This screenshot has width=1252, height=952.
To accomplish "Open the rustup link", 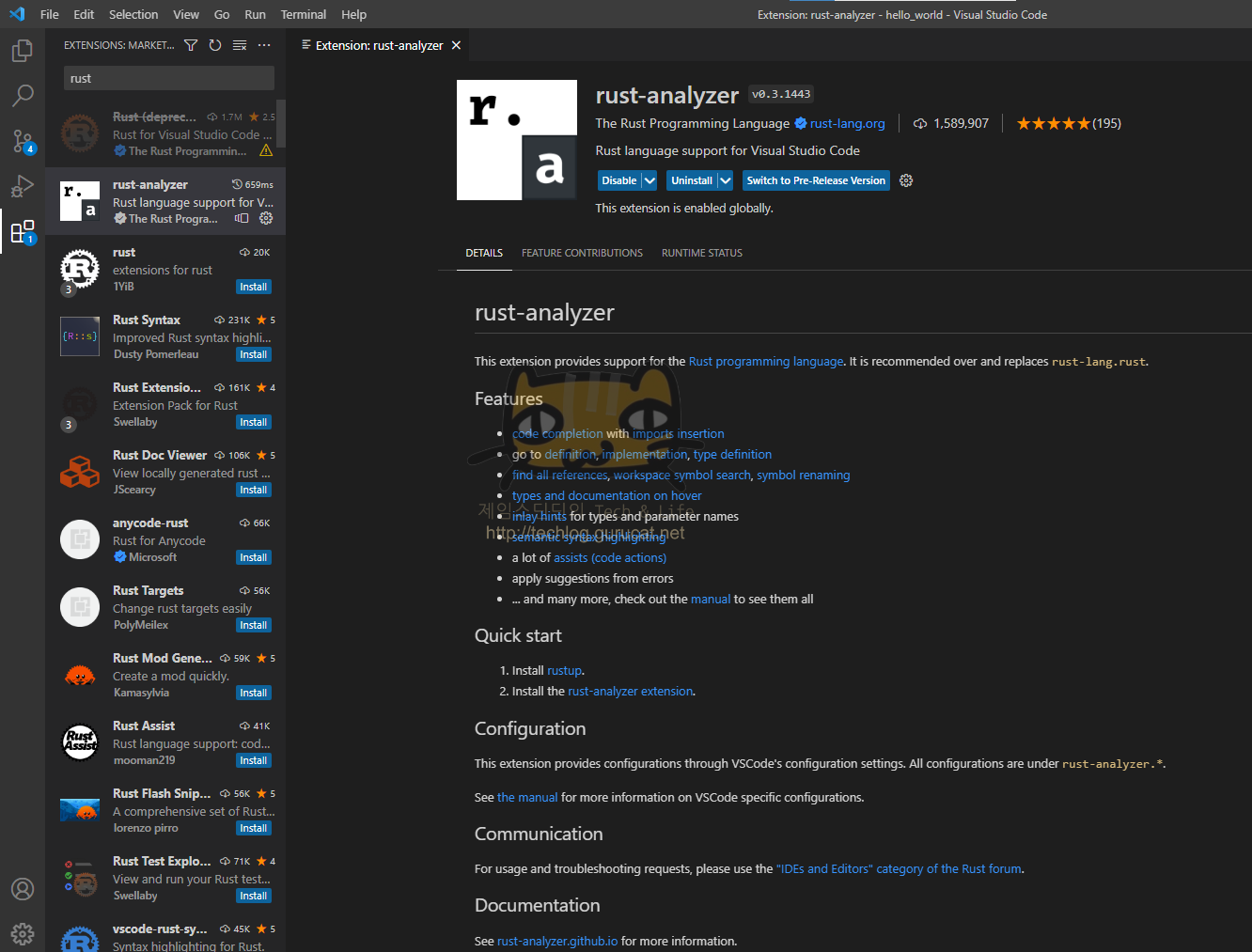I will click(x=565, y=670).
